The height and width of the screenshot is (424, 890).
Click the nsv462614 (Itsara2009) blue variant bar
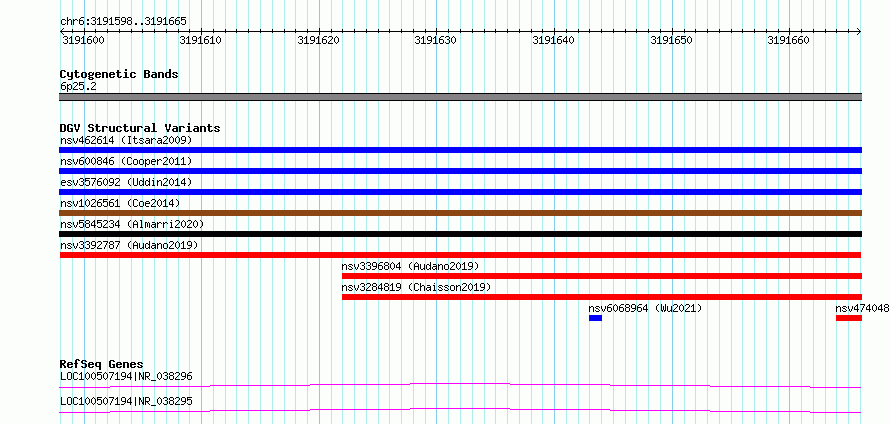[x=460, y=150]
